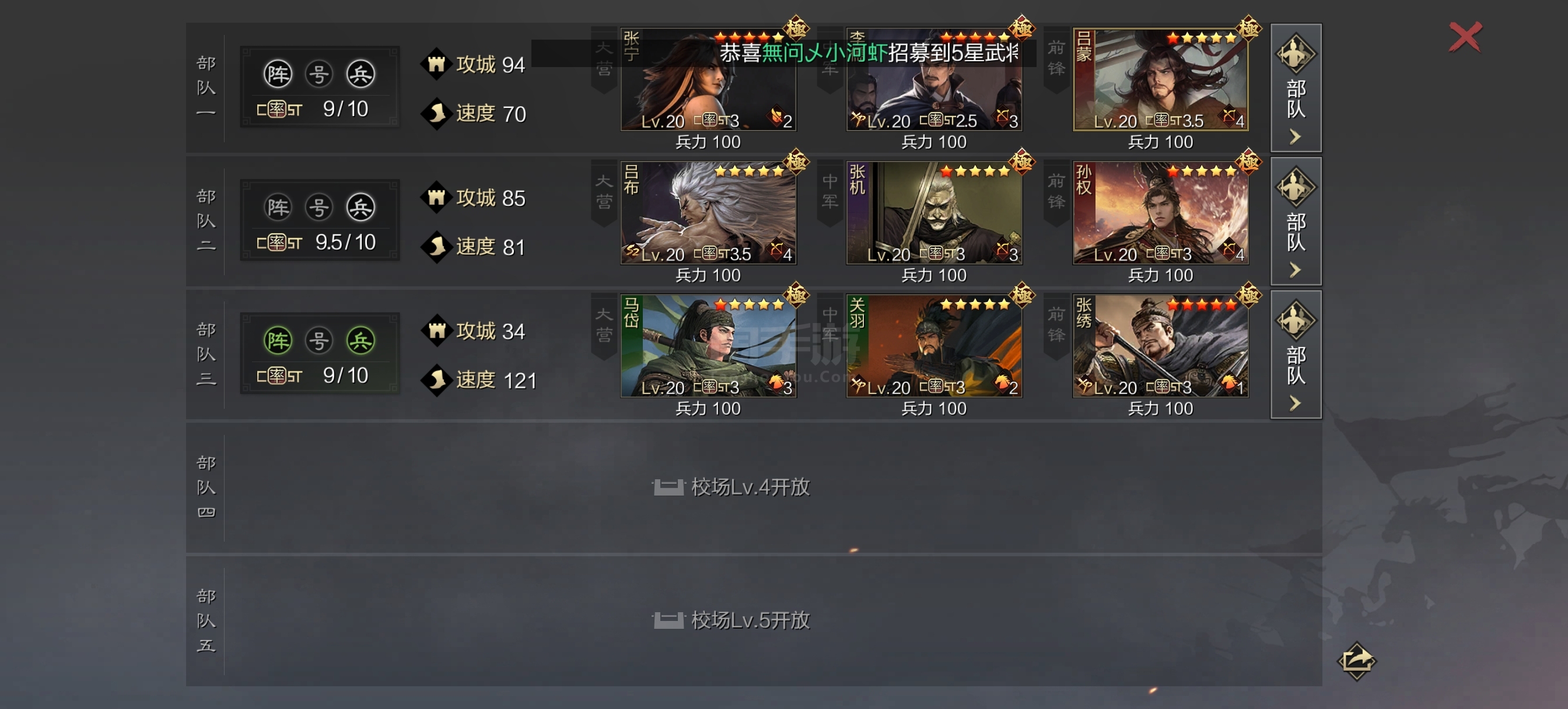Toggle the green 阵 formation circle in troop three

click(x=278, y=340)
